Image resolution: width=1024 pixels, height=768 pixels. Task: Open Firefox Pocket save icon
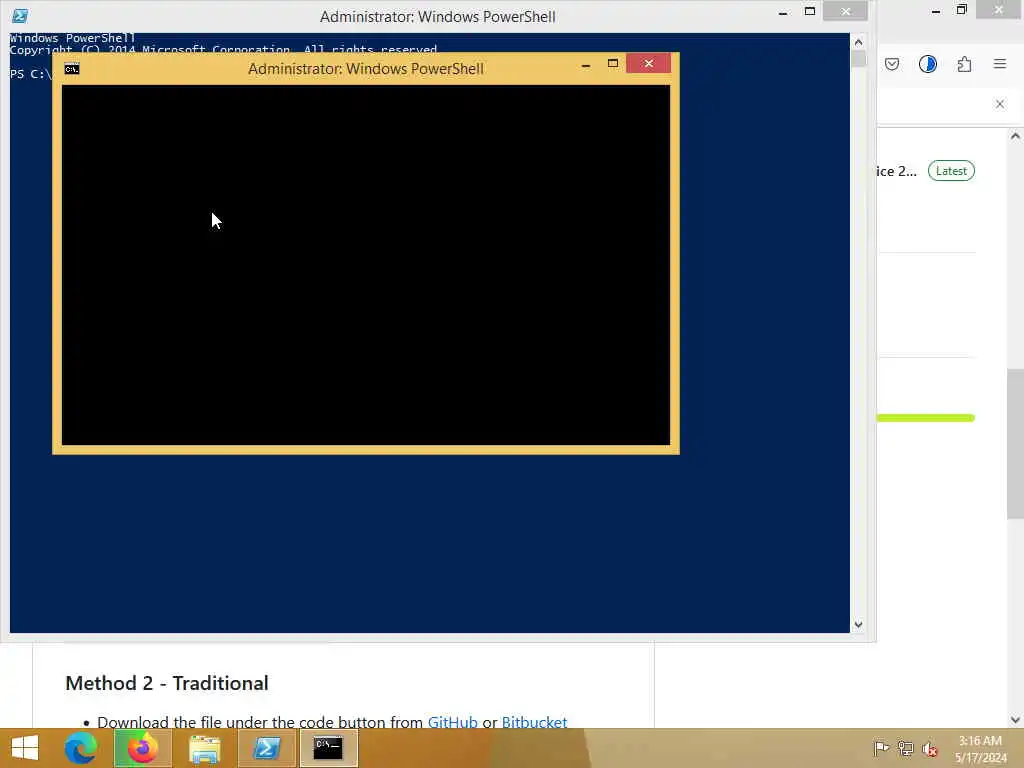coord(892,64)
